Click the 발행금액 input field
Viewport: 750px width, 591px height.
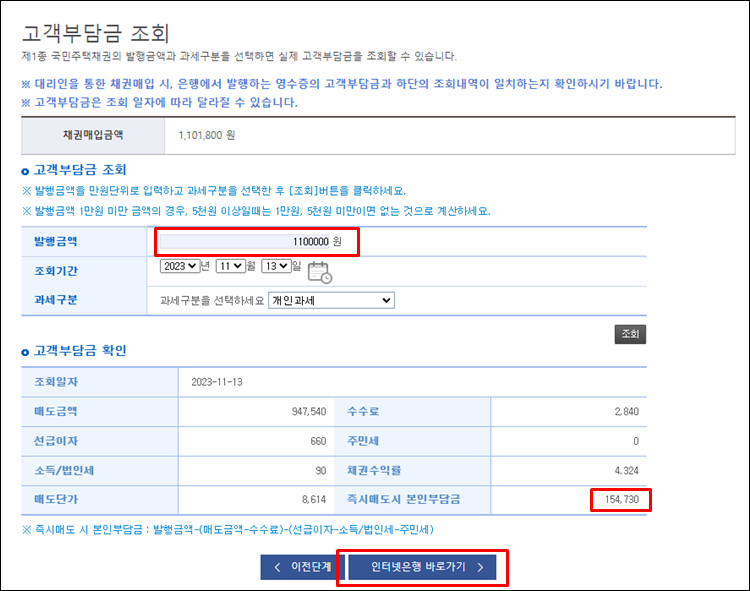pyautogui.click(x=245, y=241)
